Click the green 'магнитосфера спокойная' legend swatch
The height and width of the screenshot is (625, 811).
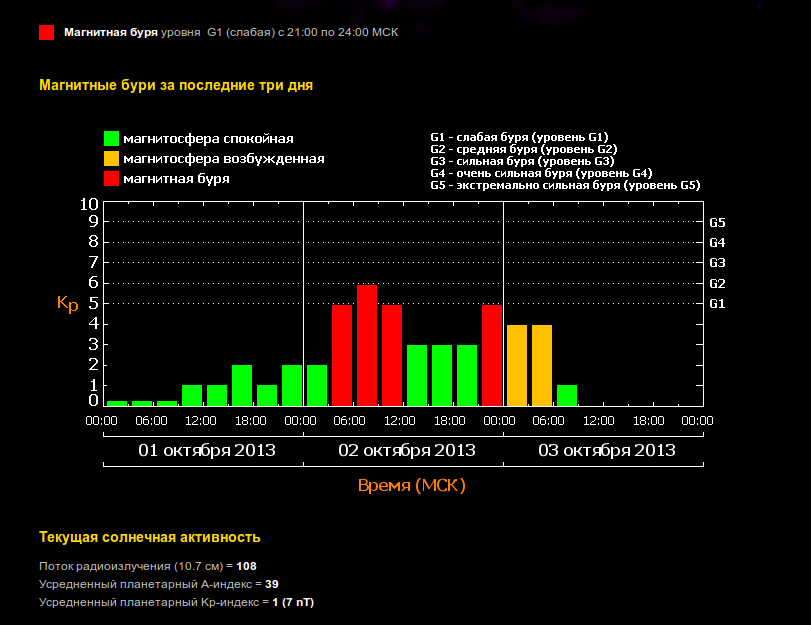(x=112, y=139)
